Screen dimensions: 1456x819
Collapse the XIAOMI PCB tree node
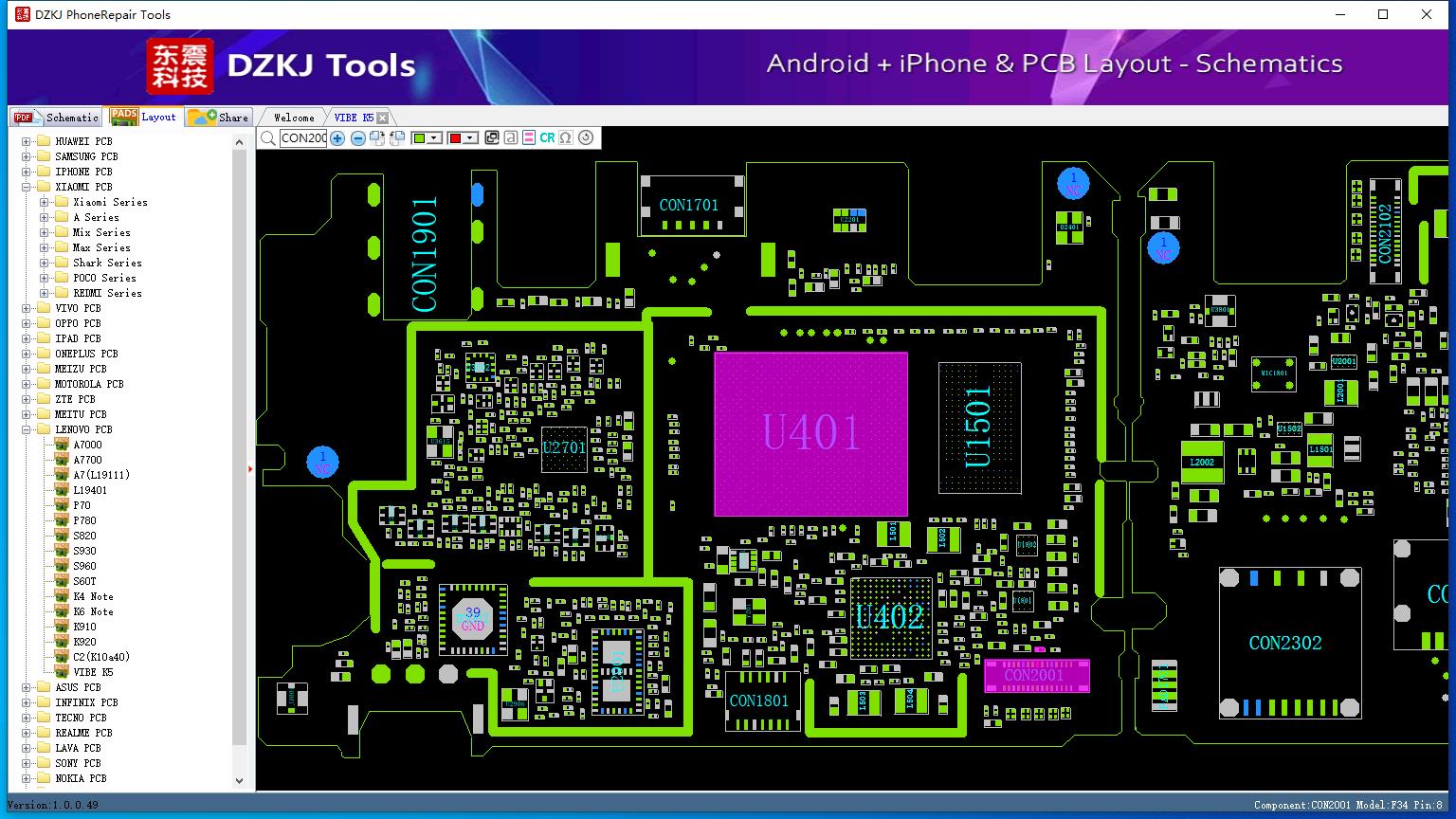tap(27, 187)
